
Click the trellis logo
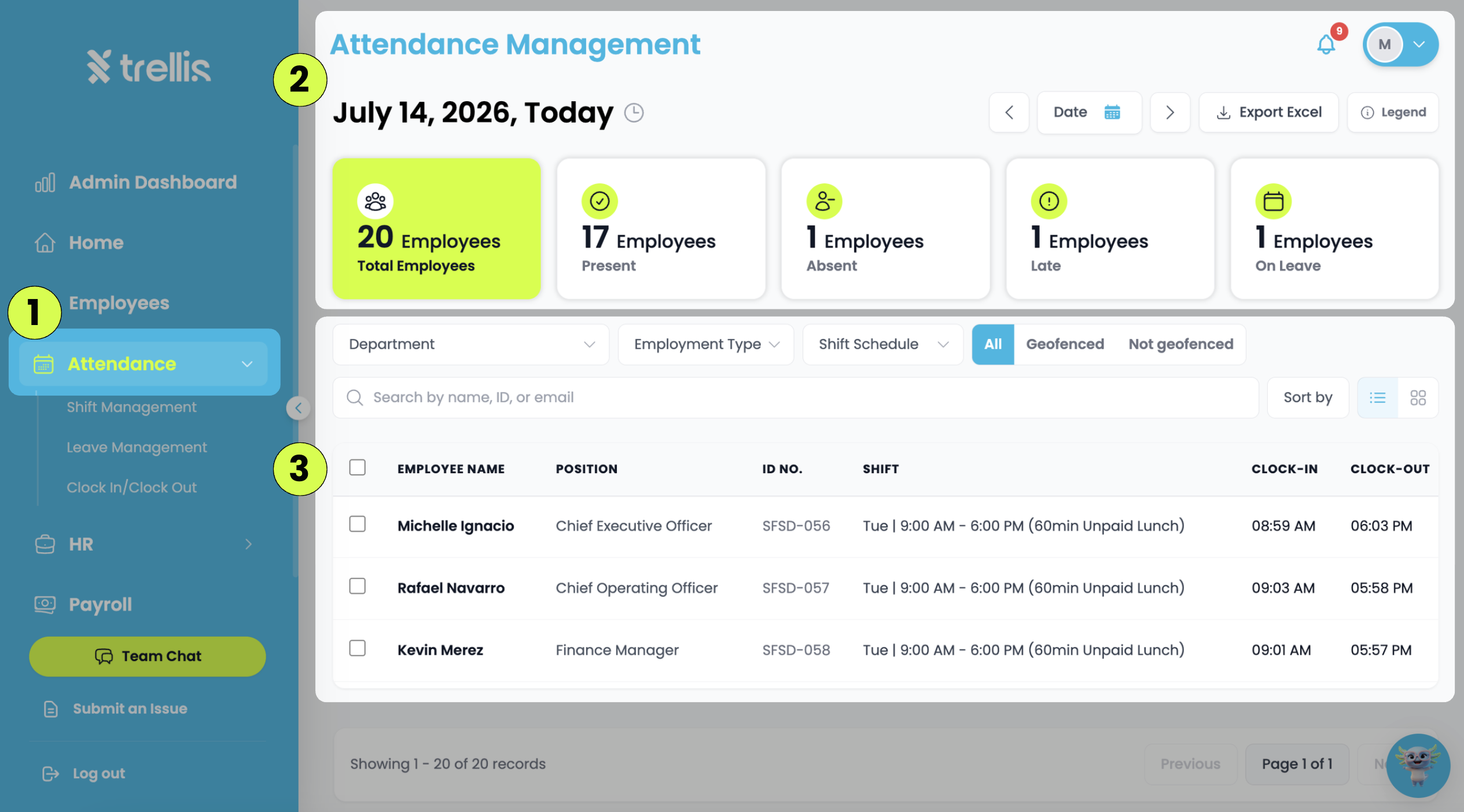149,67
